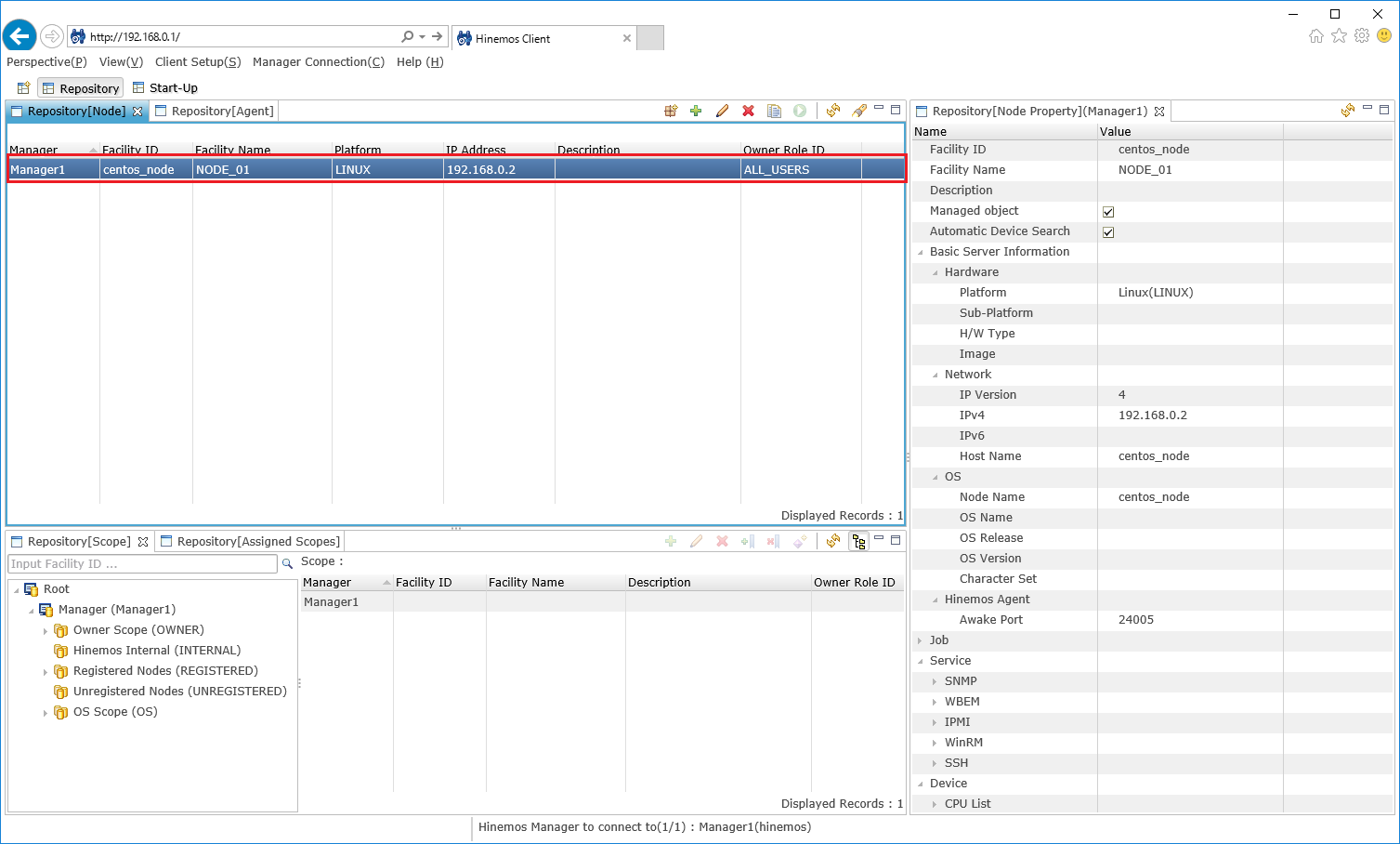Switch to the Start-Up perspective
The height and width of the screenshot is (844, 1400).
(165, 88)
